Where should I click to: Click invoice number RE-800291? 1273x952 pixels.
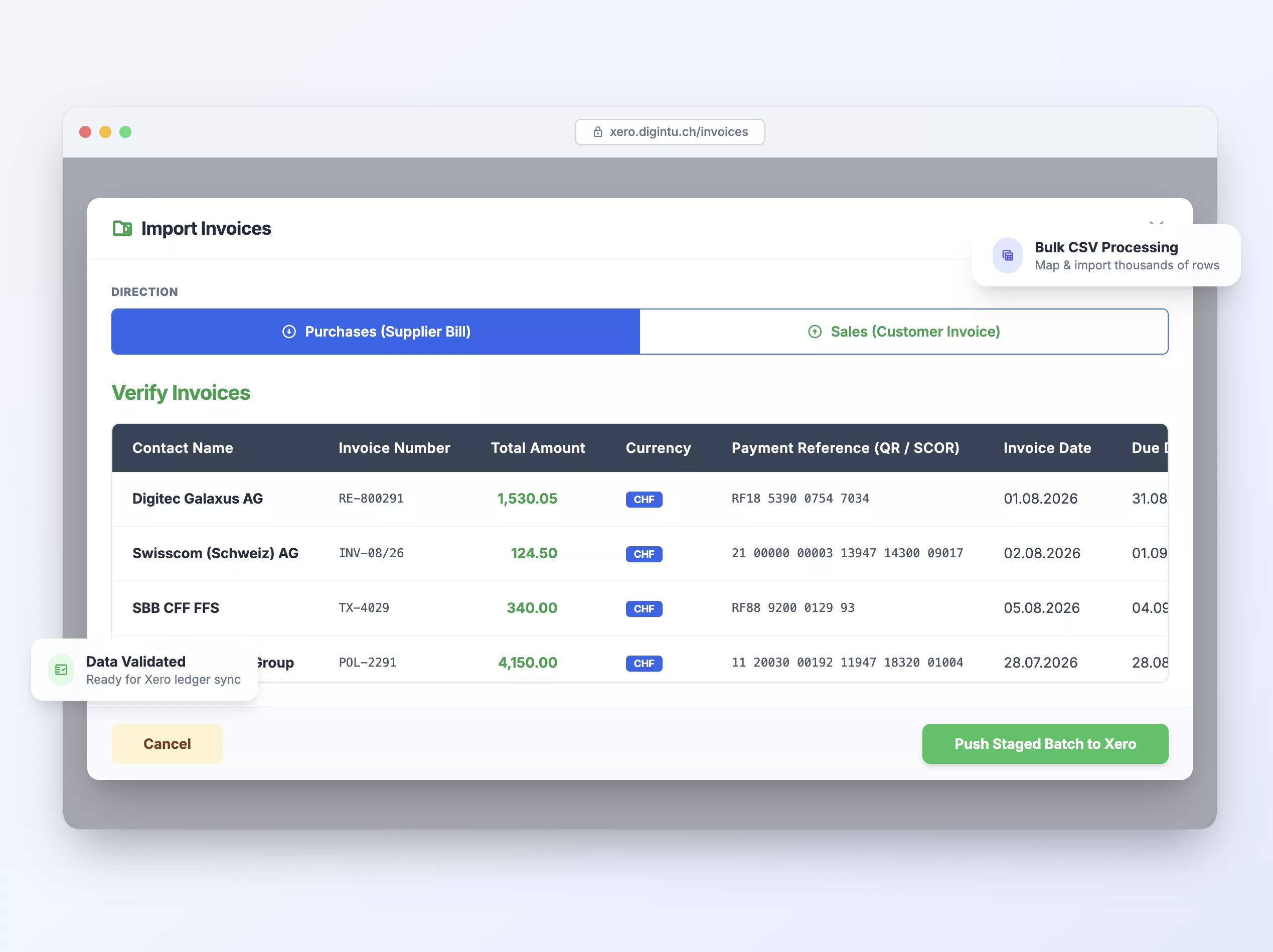pos(371,499)
